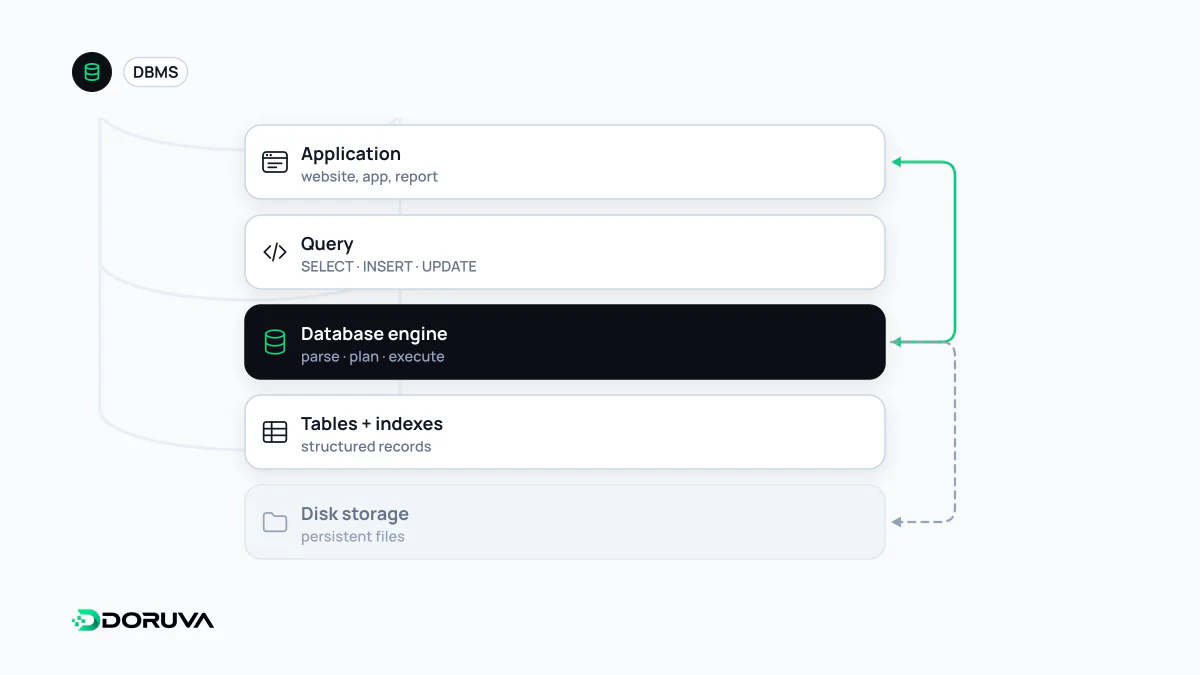Click the DBMS pill label
Viewport: 1200px width, 675px height.
[156, 72]
